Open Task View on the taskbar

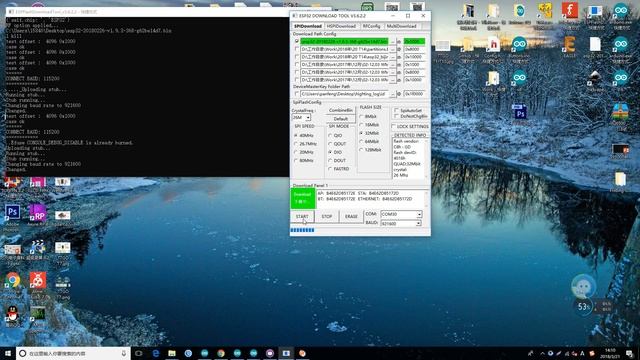coord(139,353)
